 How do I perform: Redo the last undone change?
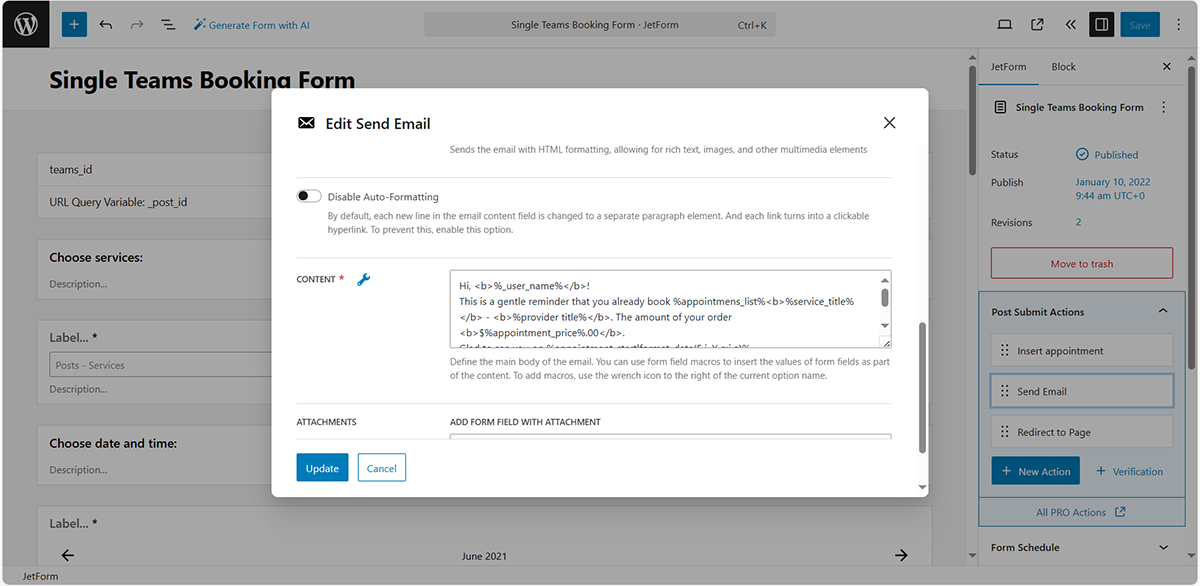137,24
